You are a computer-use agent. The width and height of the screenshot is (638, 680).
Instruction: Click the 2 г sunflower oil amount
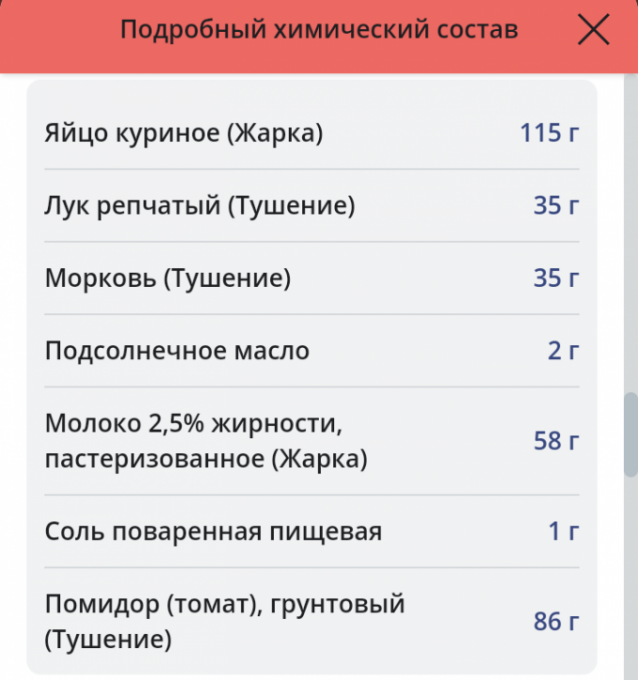point(563,350)
